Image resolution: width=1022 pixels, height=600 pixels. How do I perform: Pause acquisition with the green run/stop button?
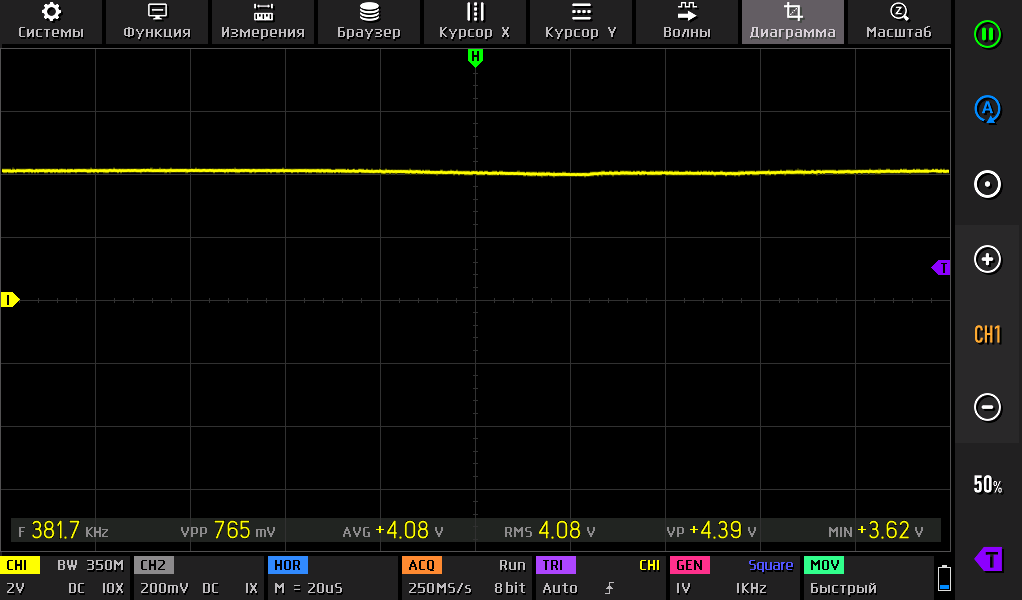987,35
